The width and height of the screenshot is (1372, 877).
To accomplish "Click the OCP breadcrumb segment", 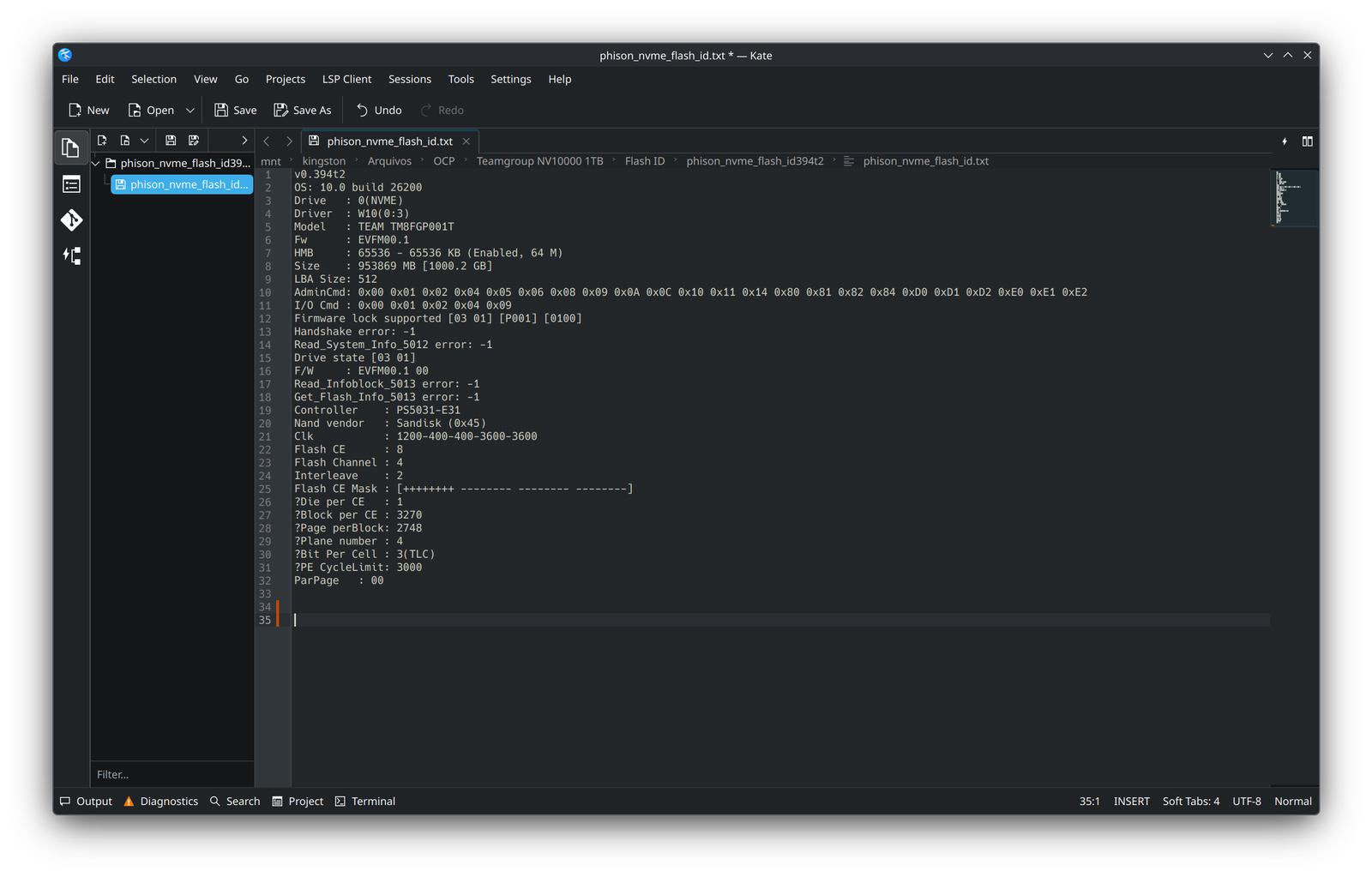I will click(444, 161).
